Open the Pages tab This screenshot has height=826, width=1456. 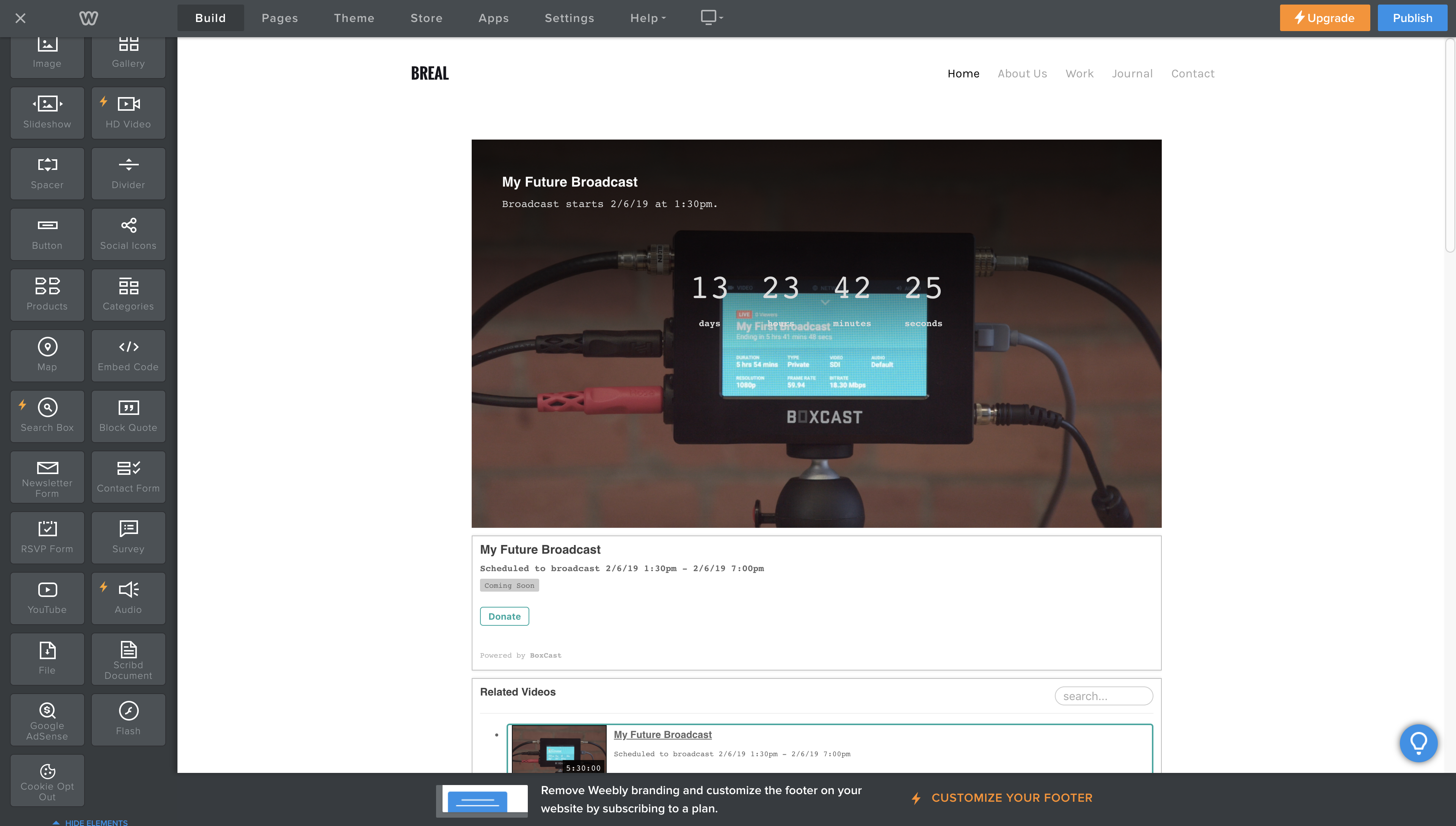click(279, 18)
